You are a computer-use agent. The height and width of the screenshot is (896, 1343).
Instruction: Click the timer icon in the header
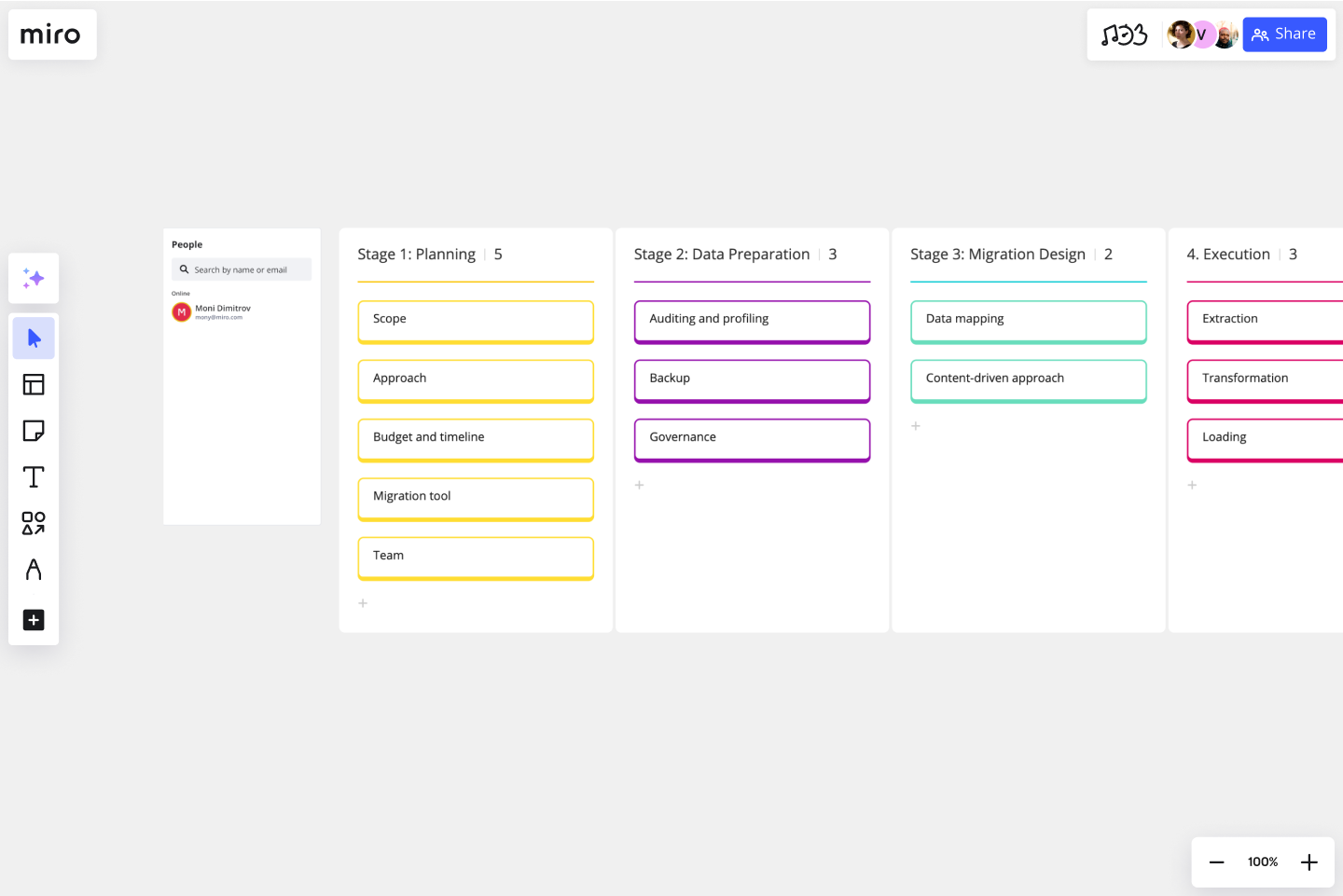(x=1128, y=34)
